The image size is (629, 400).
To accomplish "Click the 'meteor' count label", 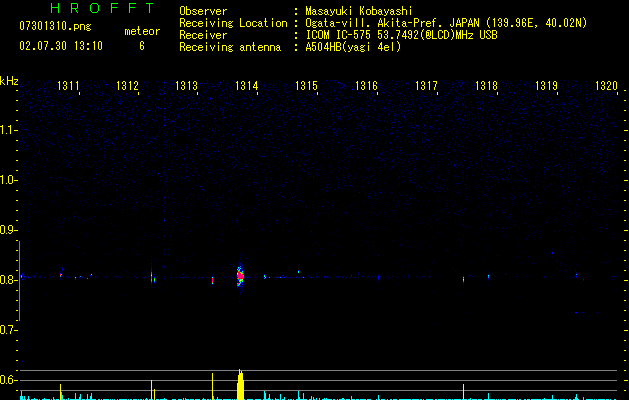I will [x=142, y=31].
